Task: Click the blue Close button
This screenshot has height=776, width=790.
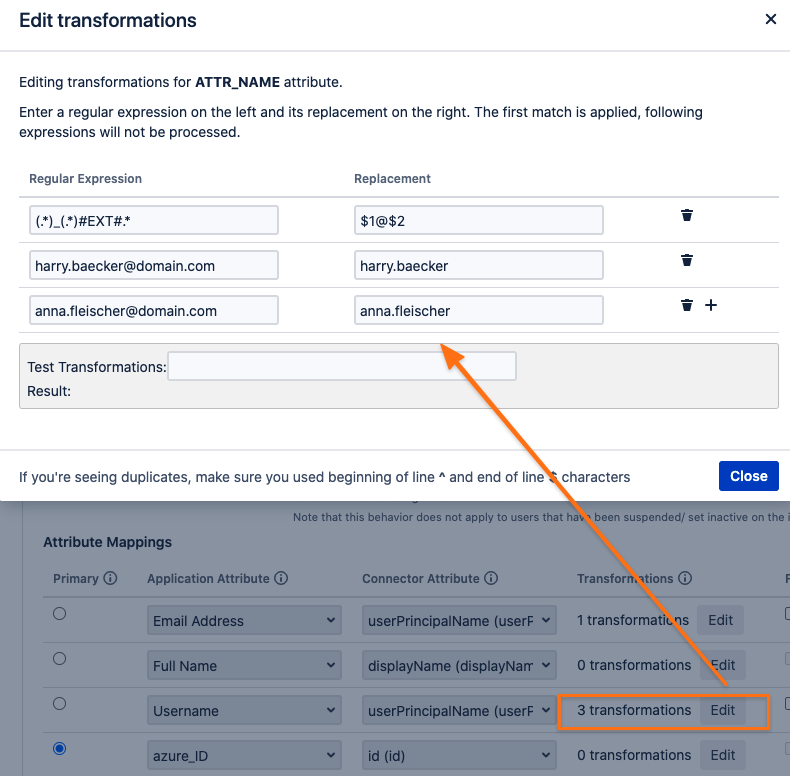Action: (748, 476)
